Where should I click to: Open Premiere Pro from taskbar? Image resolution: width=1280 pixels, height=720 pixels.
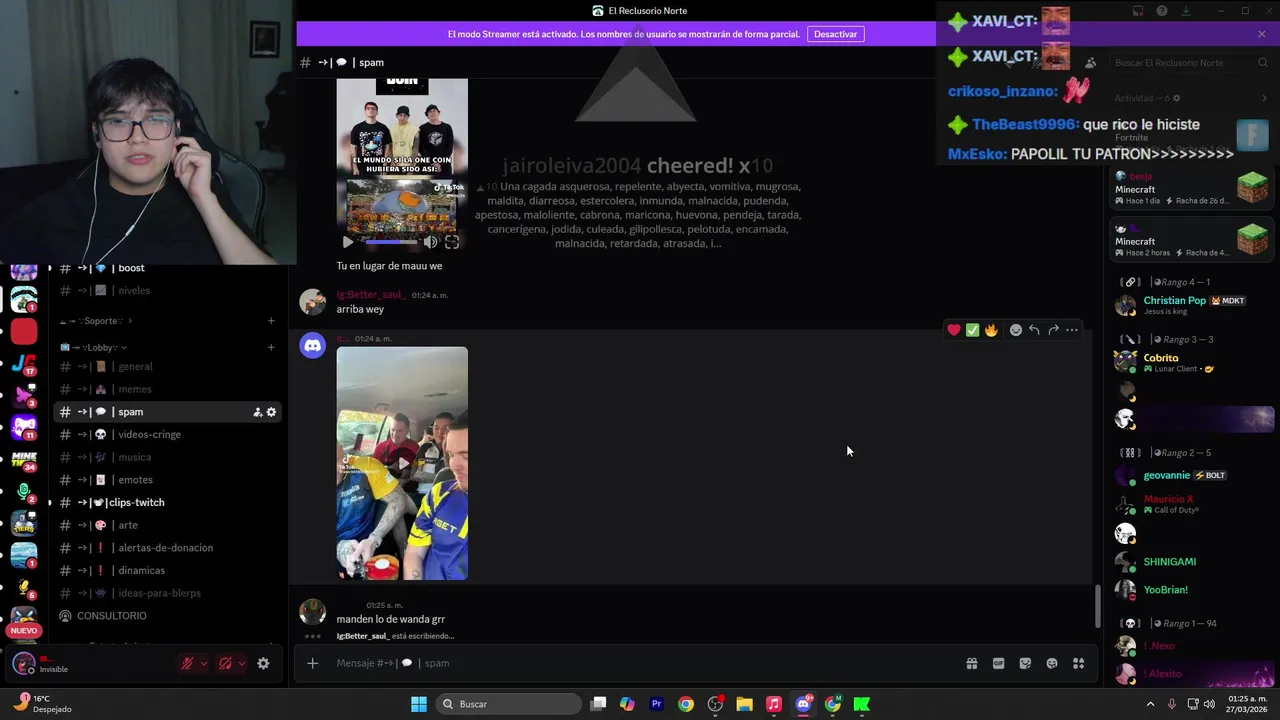click(x=657, y=704)
